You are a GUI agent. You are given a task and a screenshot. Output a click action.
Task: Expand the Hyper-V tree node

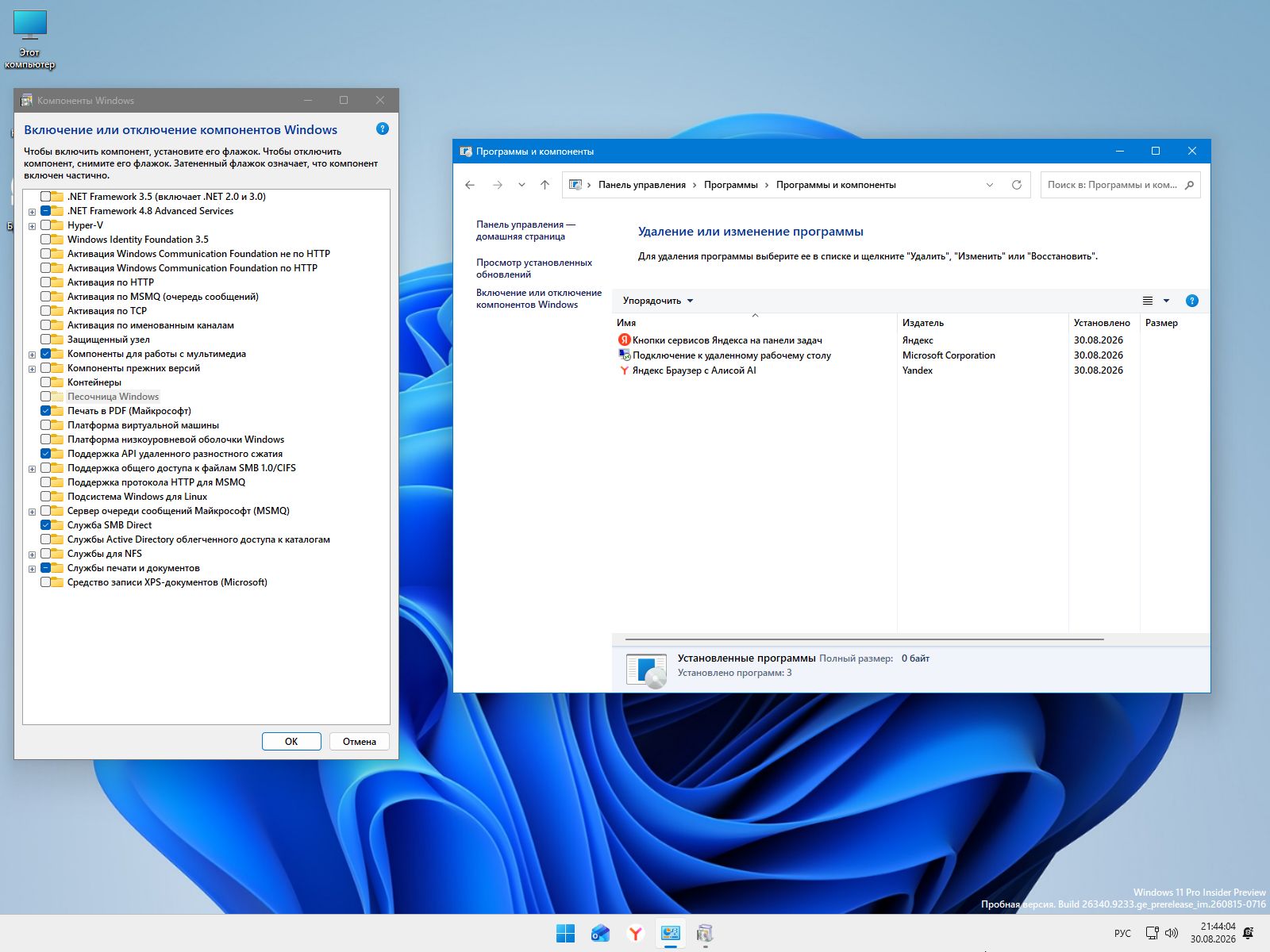(32, 226)
